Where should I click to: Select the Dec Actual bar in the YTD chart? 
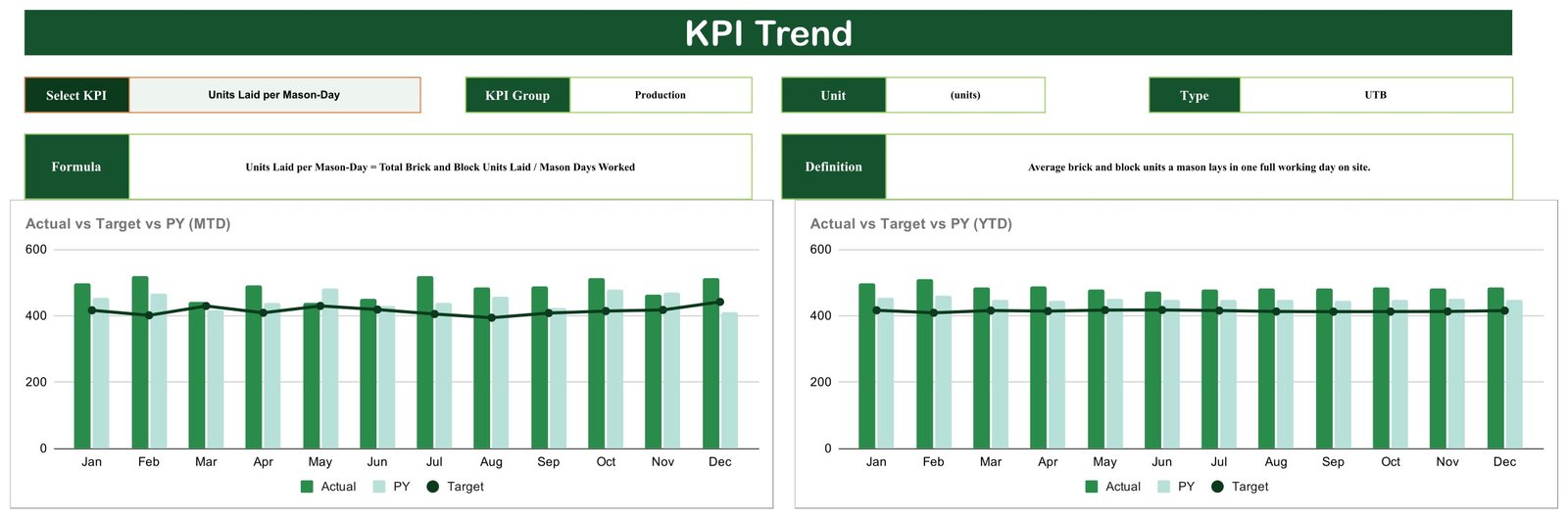[x=1496, y=368]
